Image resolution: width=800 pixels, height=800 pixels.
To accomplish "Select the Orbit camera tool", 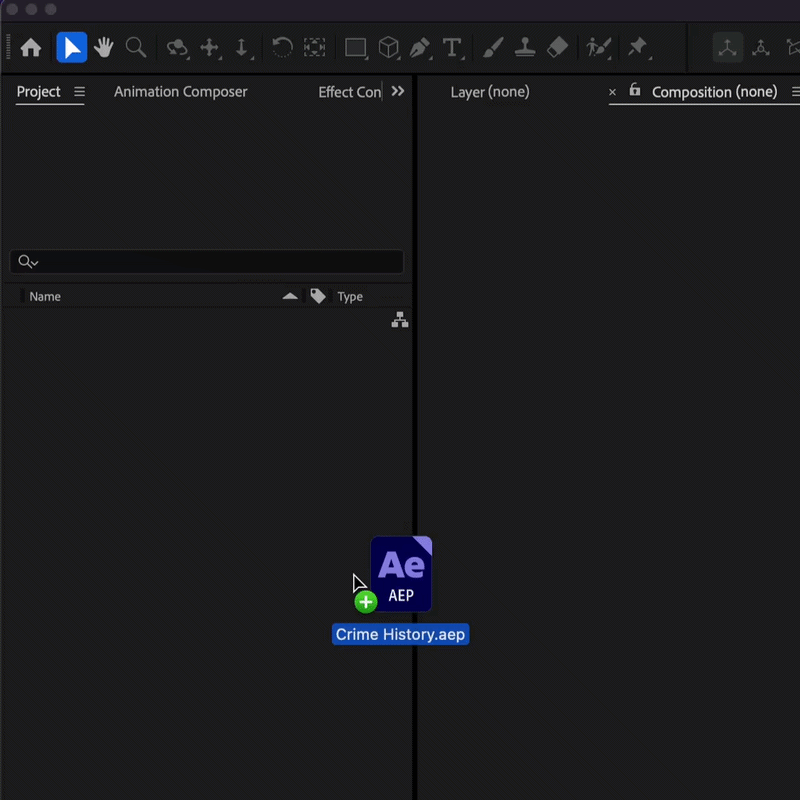I will tap(177, 48).
